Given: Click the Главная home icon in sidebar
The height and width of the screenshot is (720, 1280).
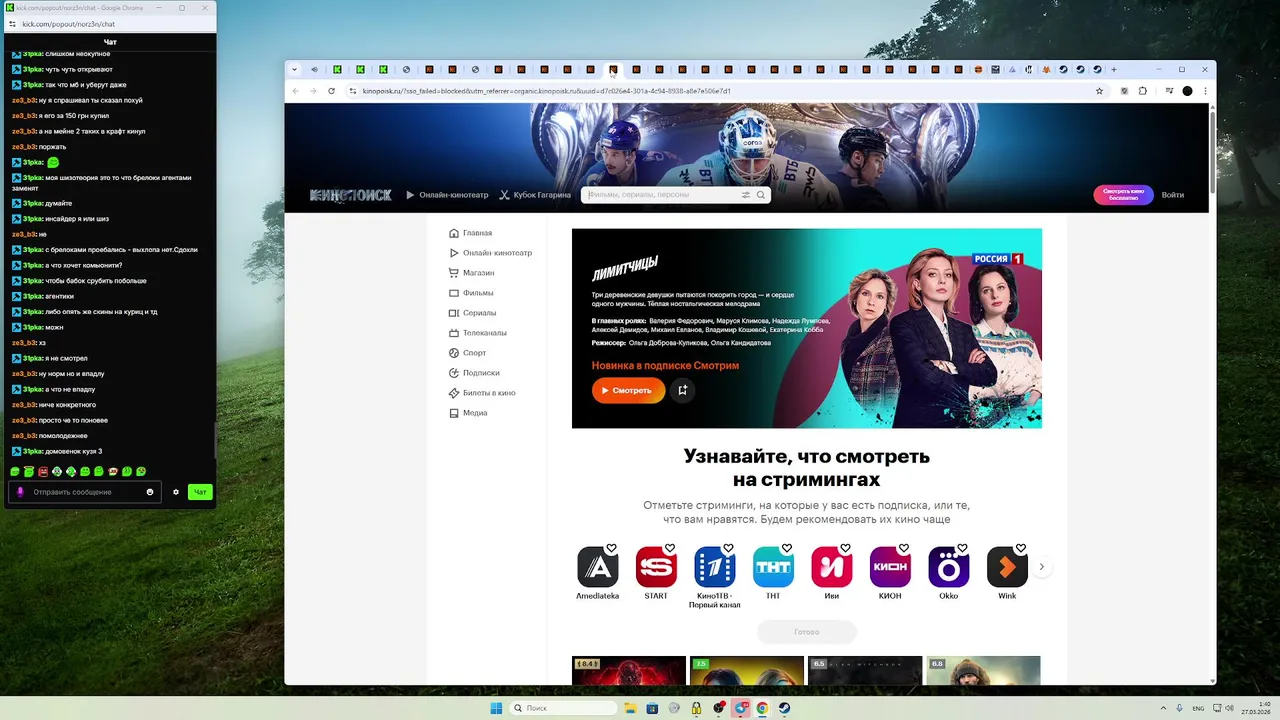Looking at the screenshot, I should 454,233.
